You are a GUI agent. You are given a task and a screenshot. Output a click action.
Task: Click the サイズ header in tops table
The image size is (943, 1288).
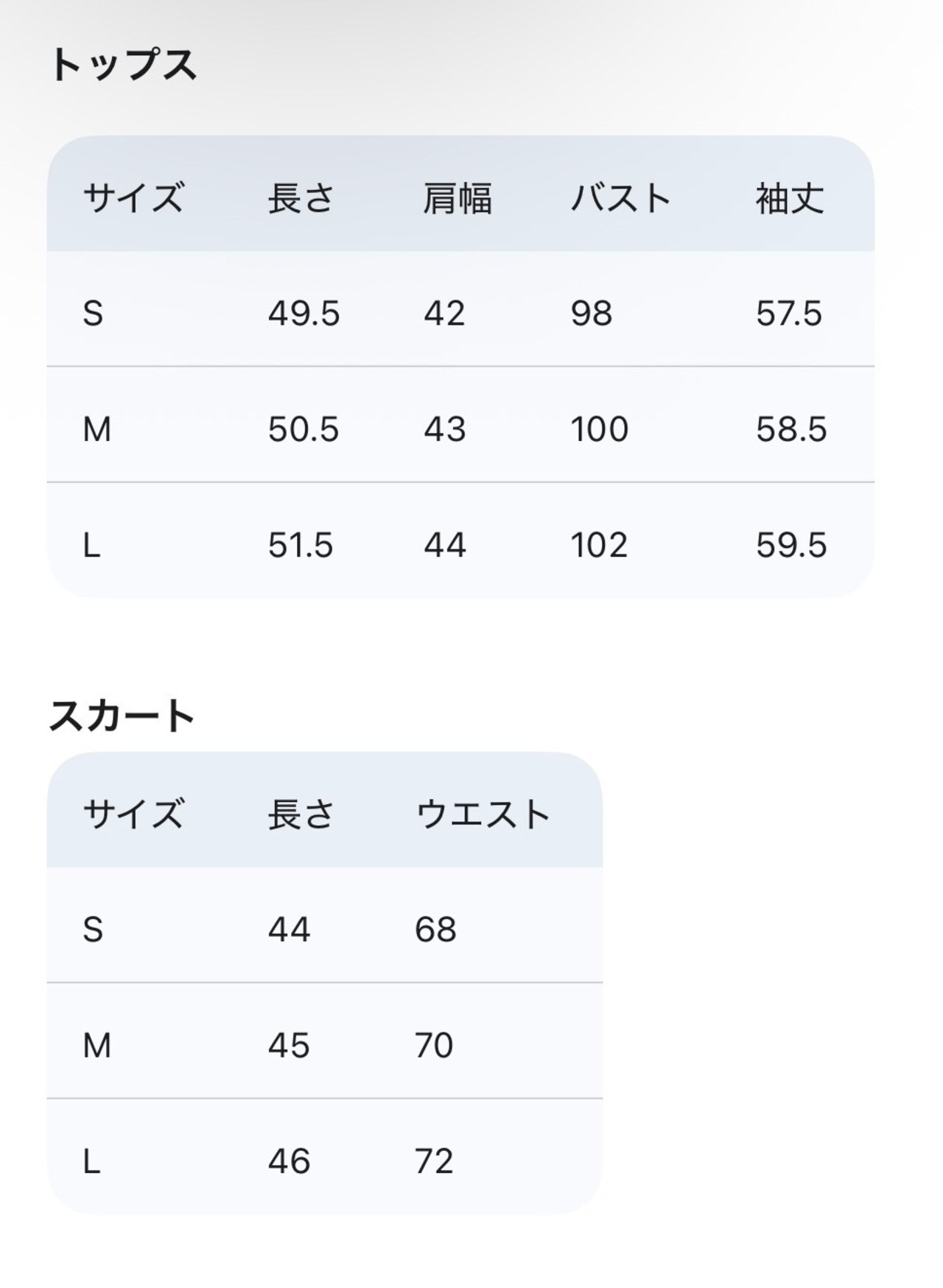click(x=133, y=199)
